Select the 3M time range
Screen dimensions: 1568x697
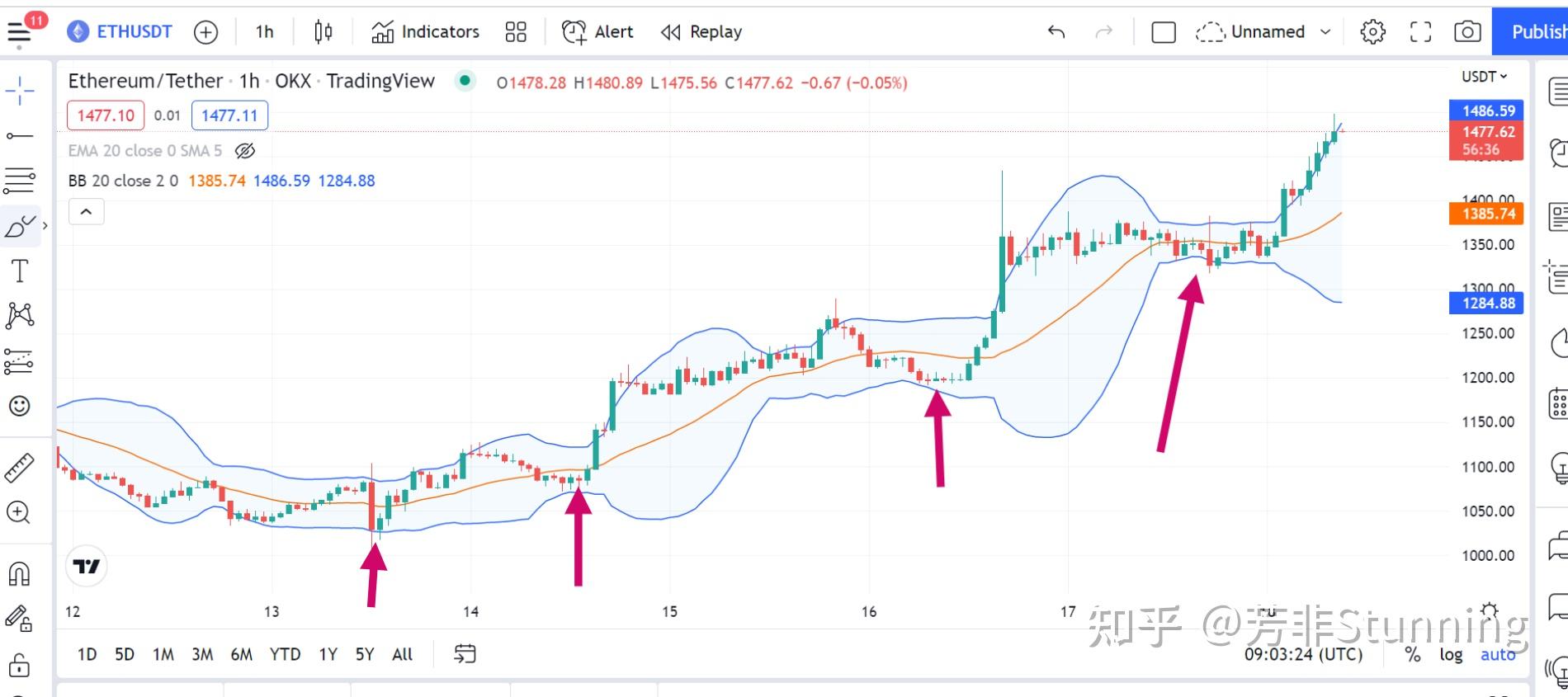tap(202, 654)
